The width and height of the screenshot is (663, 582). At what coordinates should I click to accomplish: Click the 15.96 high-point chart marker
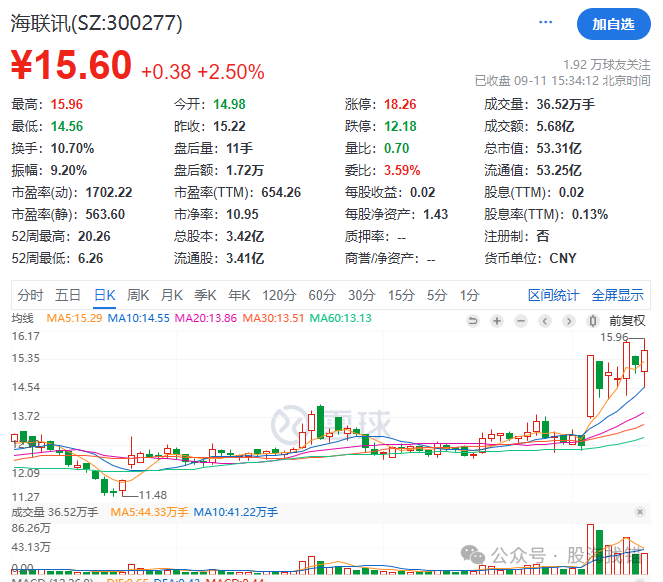click(x=614, y=337)
